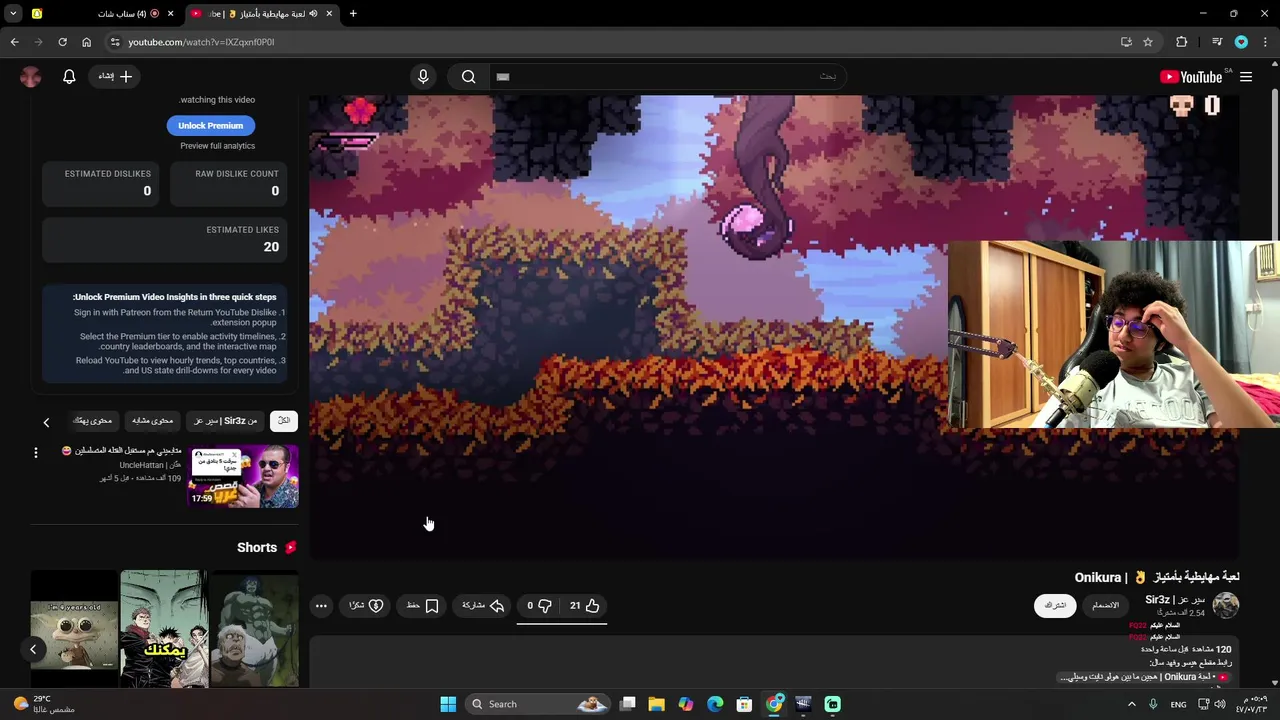Open the weather widget showing 29°C

(45, 704)
